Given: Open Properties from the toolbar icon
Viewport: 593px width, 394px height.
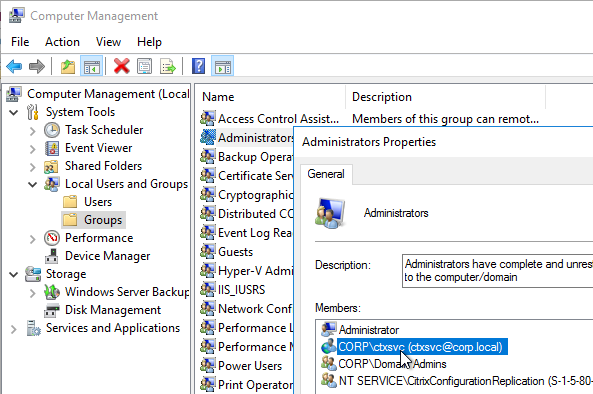Looking at the screenshot, I should 144,67.
